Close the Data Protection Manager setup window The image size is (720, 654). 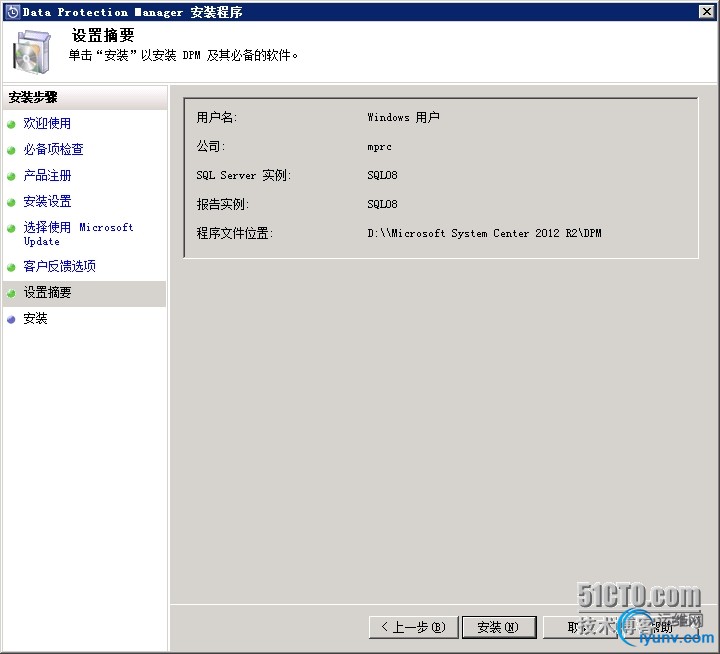(x=706, y=11)
